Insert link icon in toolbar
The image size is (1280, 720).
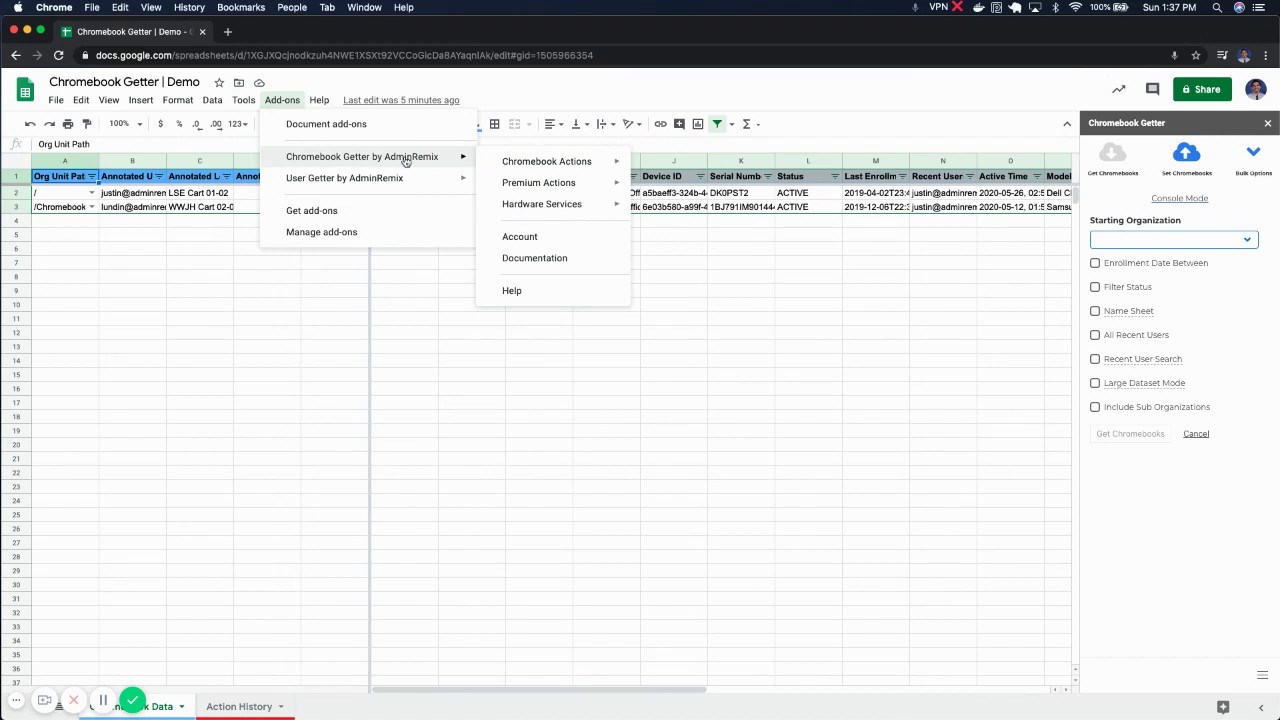click(x=660, y=124)
